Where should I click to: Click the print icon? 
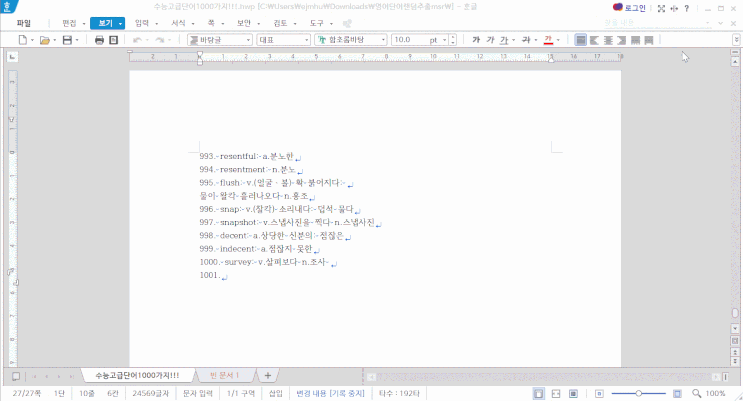tap(99, 40)
